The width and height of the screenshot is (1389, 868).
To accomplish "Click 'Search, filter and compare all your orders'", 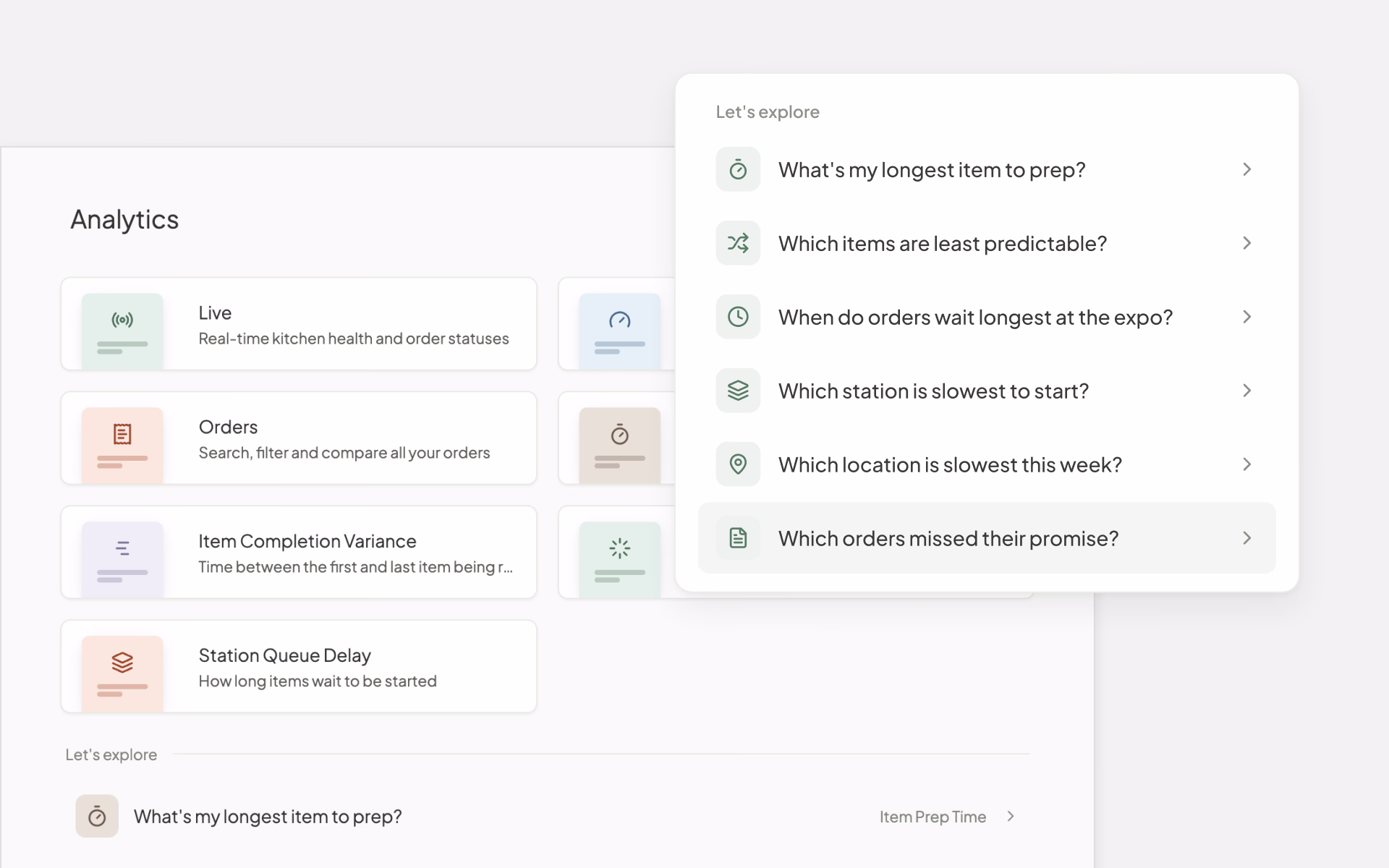I will click(344, 453).
